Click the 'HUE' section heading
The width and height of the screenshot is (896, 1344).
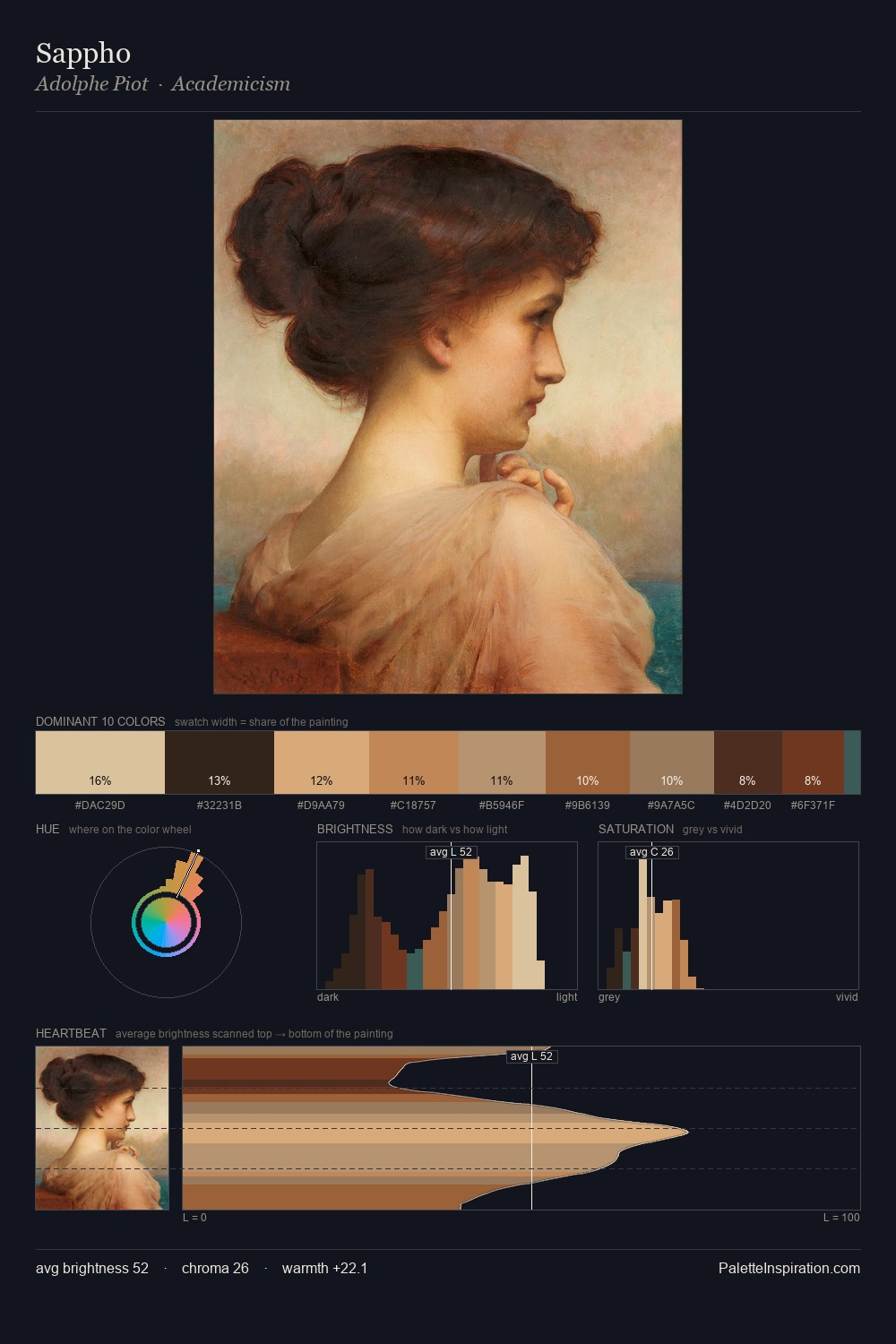[x=47, y=829]
